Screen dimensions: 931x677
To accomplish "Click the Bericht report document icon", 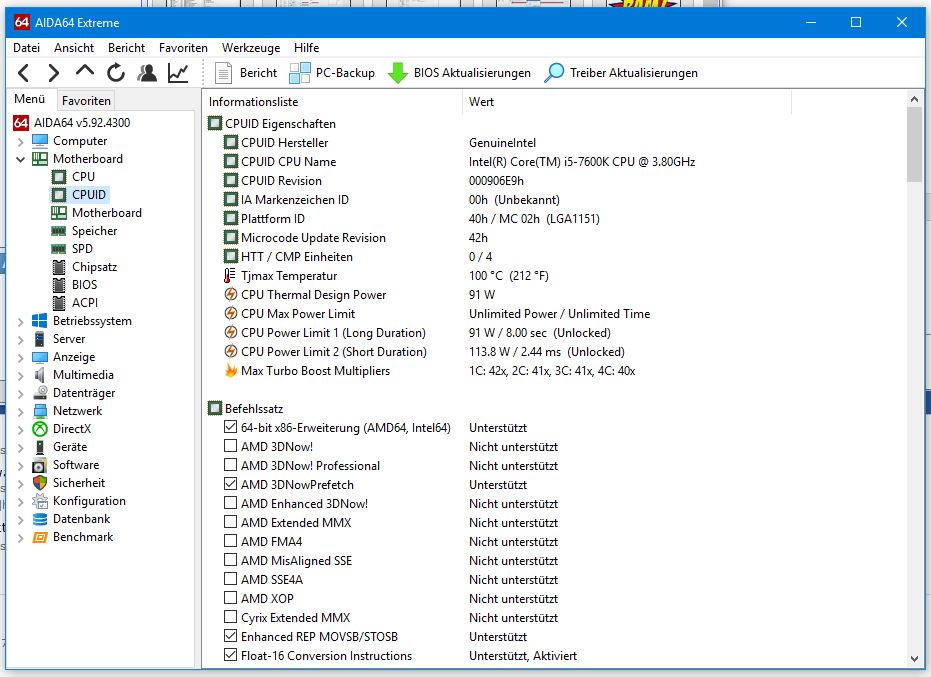I will point(223,73).
